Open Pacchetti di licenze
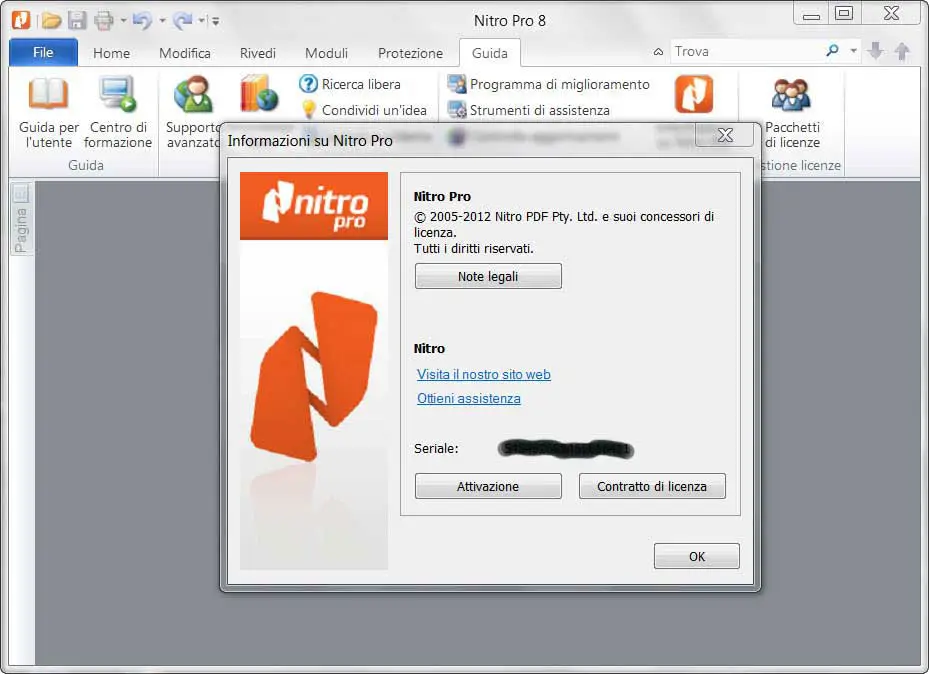Image resolution: width=929 pixels, height=674 pixels. 792,113
